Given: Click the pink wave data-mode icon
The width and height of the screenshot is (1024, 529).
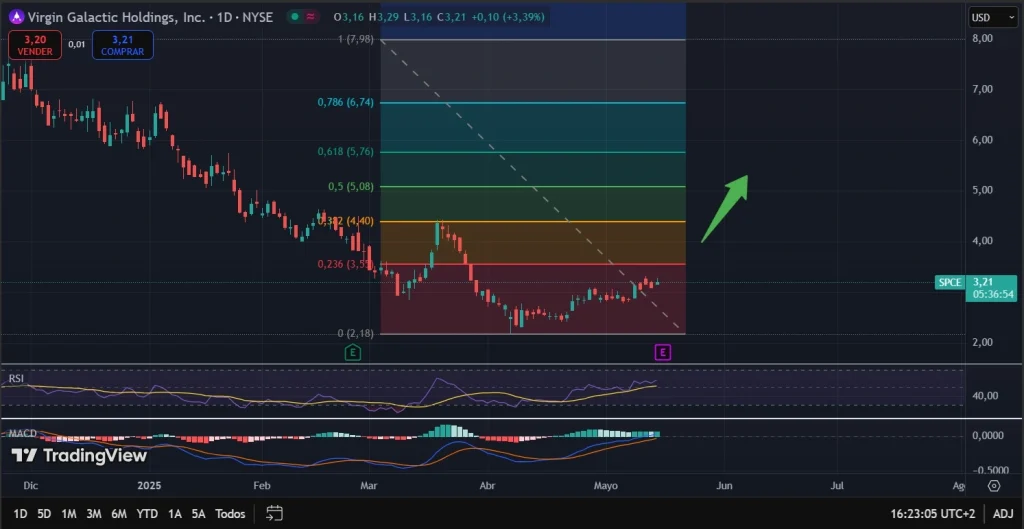Looking at the screenshot, I should 311,17.
